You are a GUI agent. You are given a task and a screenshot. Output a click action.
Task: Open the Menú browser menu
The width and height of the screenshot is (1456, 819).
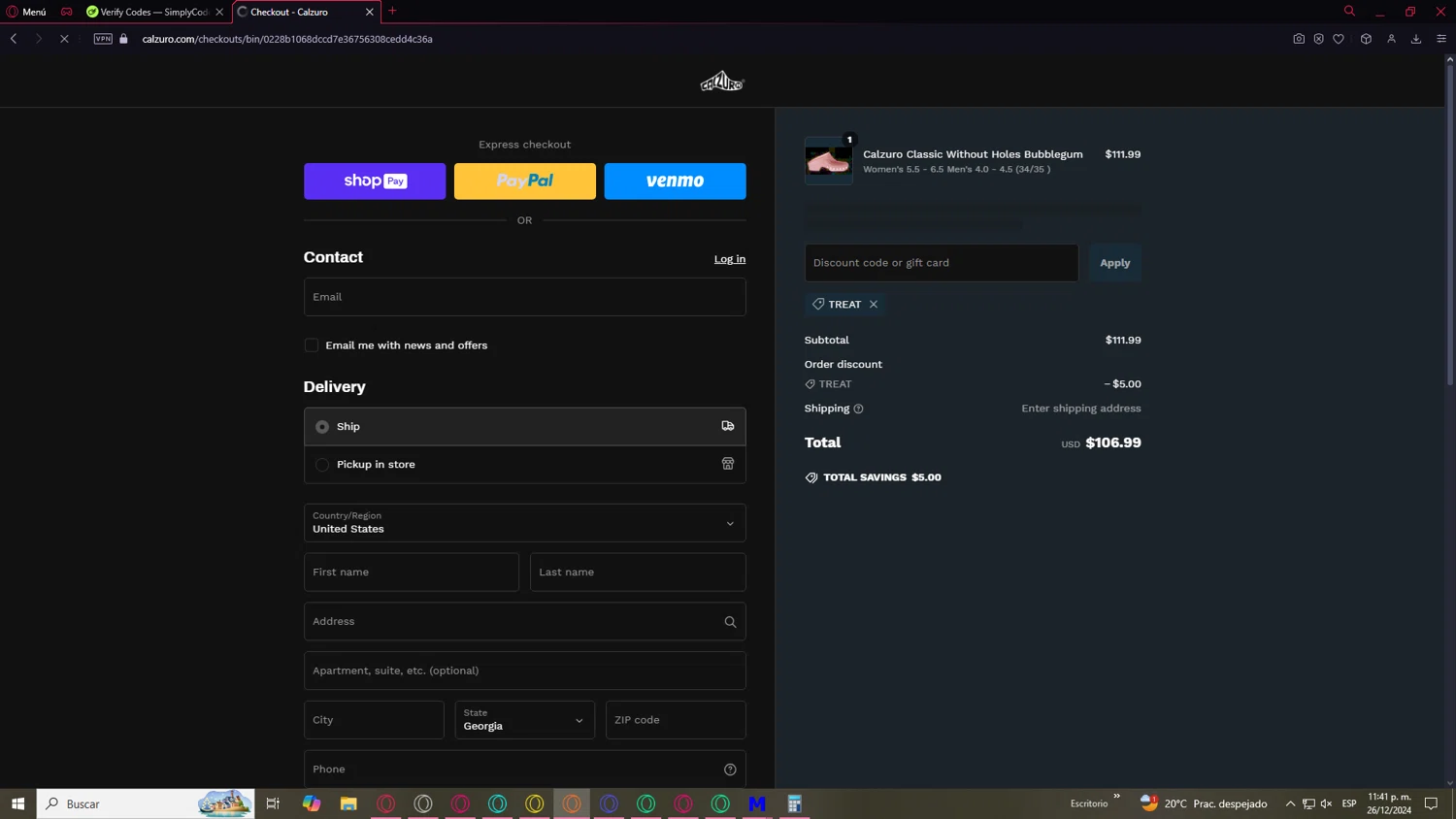click(26, 12)
